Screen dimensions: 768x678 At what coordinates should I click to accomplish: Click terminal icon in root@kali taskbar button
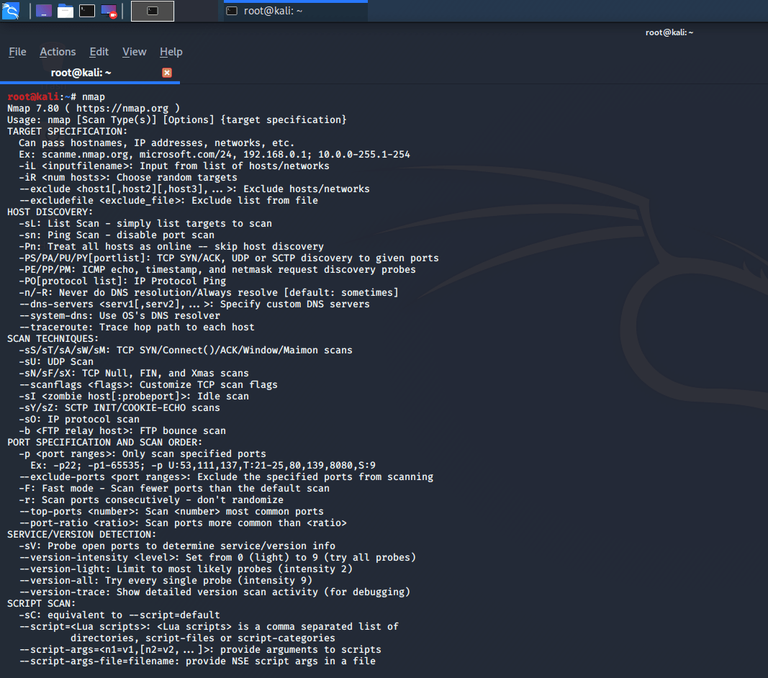click(x=232, y=11)
